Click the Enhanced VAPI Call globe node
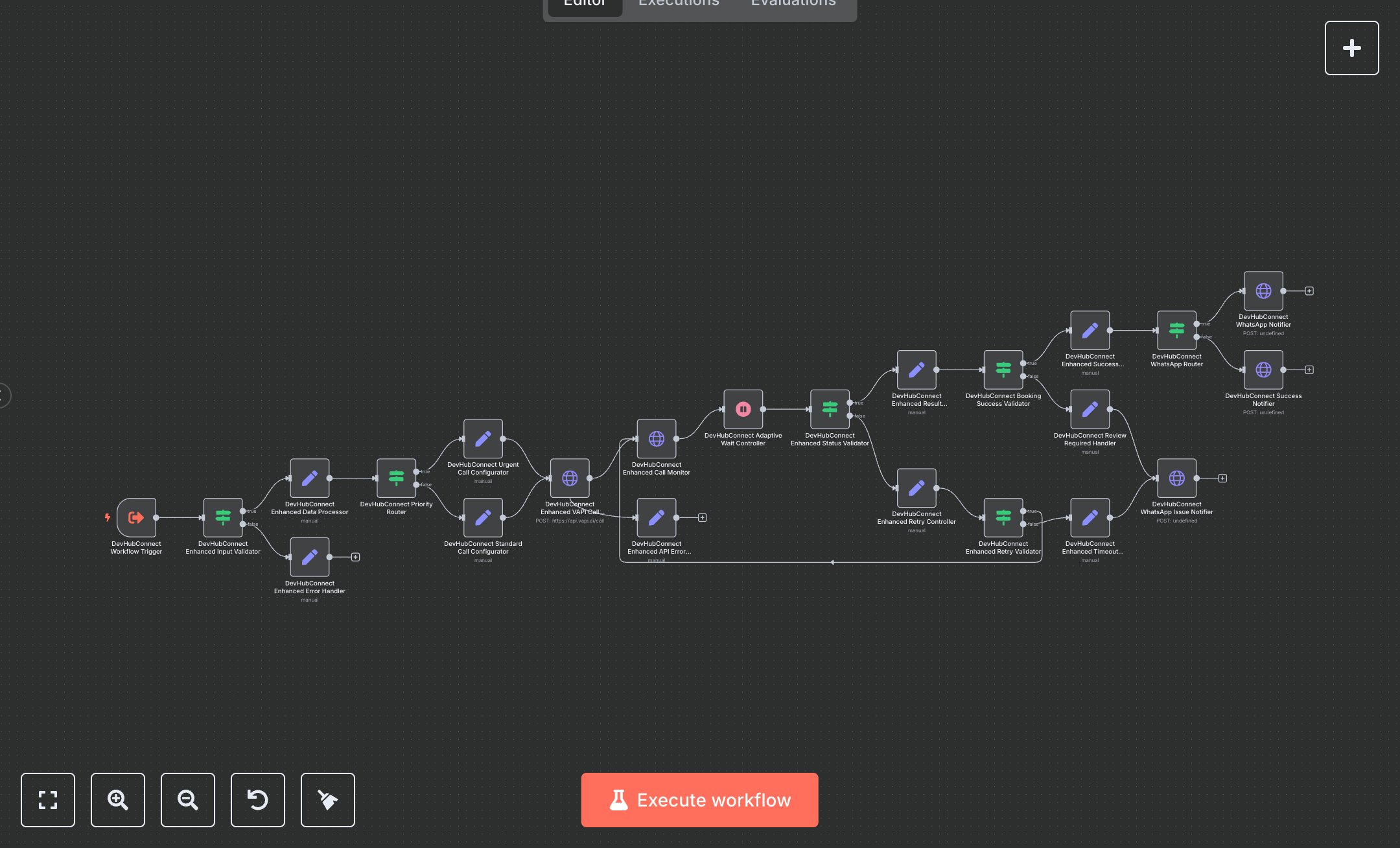Viewport: 1400px width, 848px height. pyautogui.click(x=570, y=478)
